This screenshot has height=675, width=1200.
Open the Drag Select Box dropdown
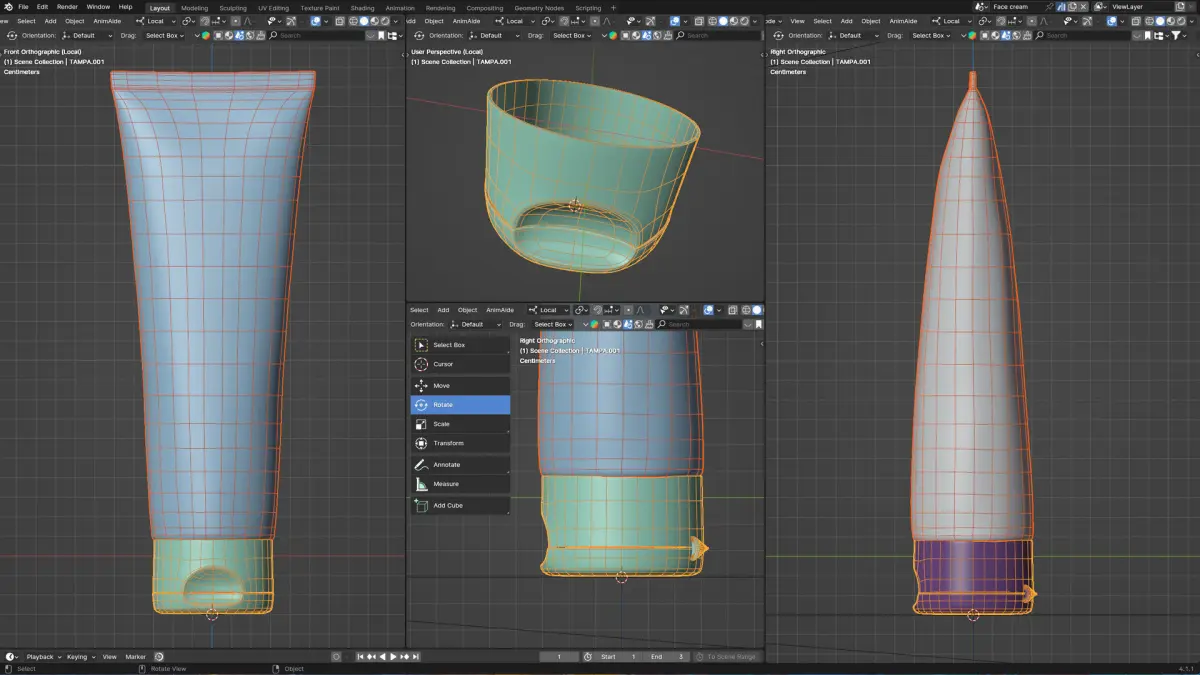tap(165, 35)
